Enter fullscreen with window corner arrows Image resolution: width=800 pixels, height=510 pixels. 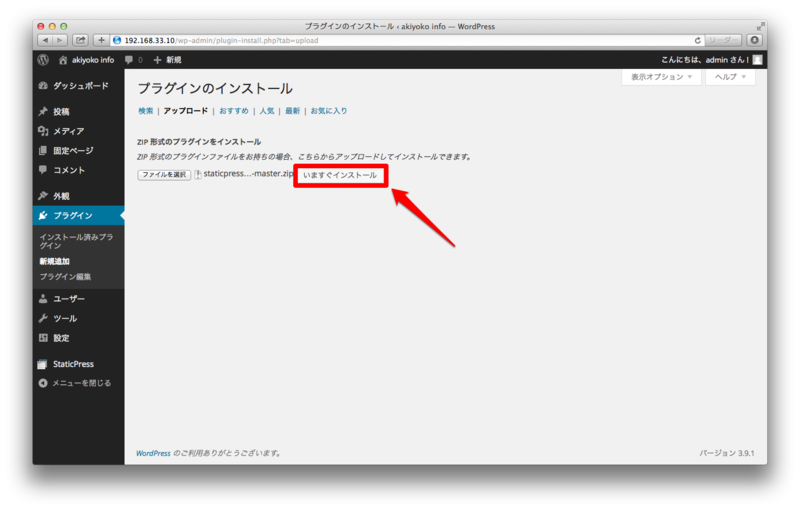[x=760, y=26]
